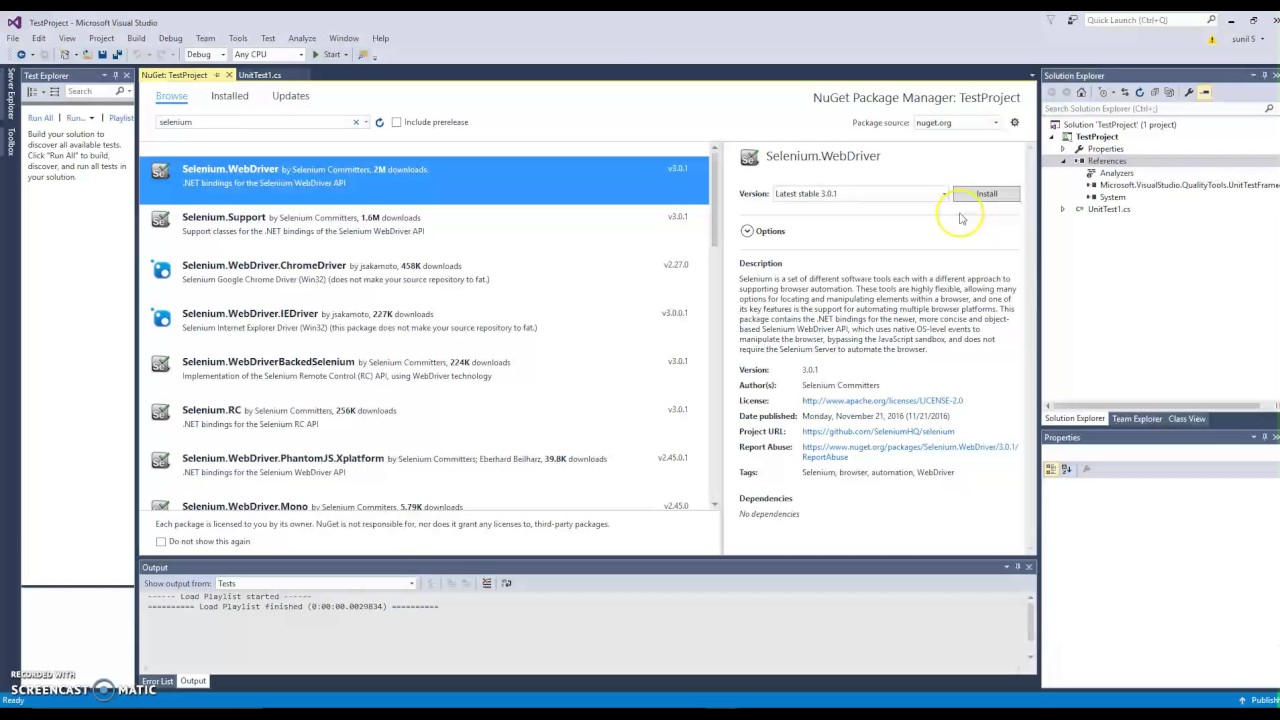The image size is (1280, 720).
Task: Expand the Properties node in Solution Explorer
Action: [x=1063, y=149]
